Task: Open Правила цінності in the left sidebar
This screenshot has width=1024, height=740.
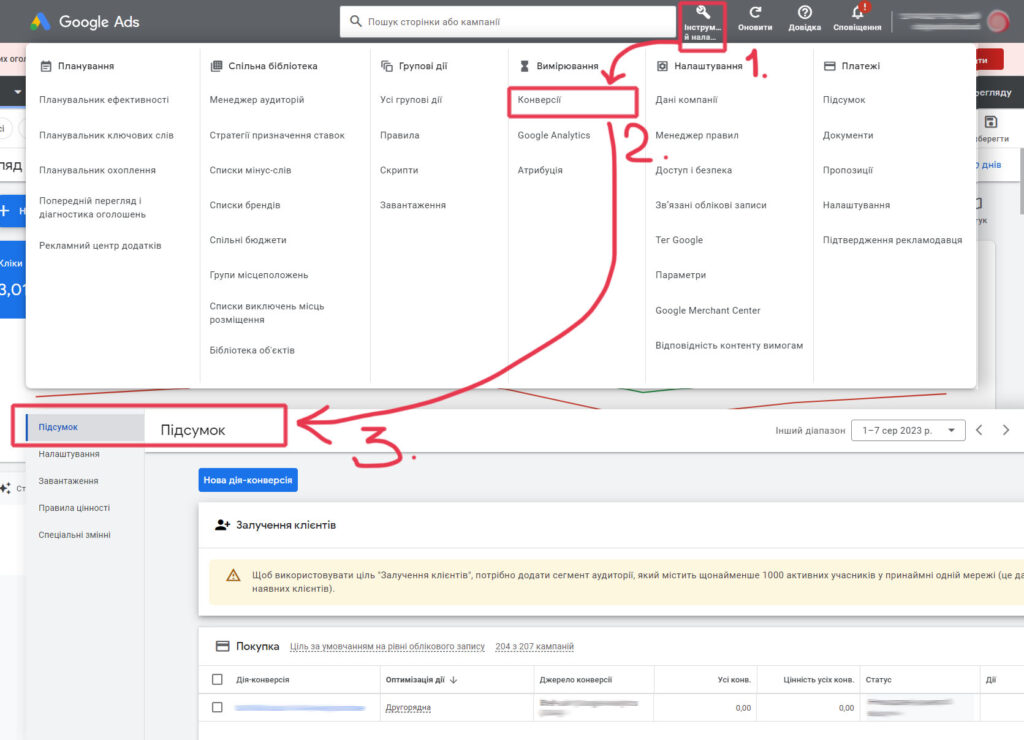Action: (x=74, y=508)
